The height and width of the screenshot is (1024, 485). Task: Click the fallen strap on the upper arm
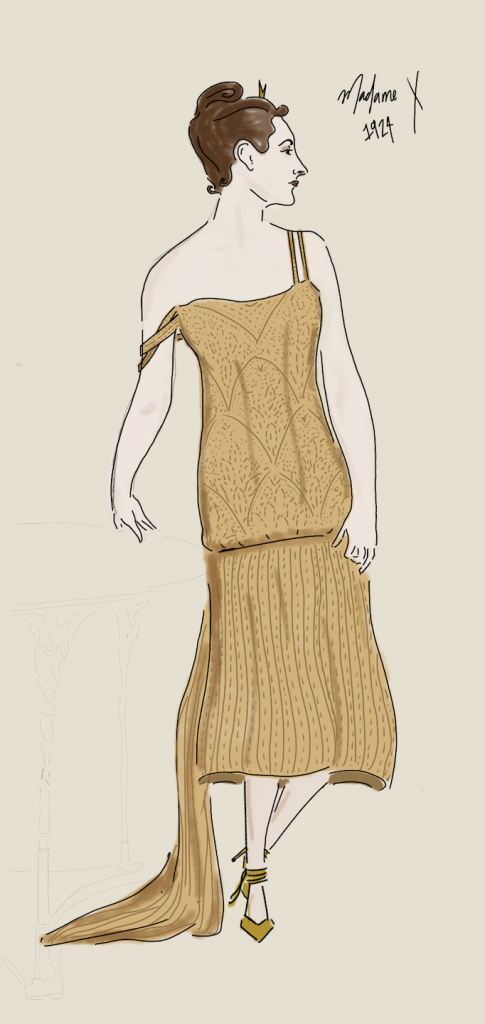coord(159,340)
